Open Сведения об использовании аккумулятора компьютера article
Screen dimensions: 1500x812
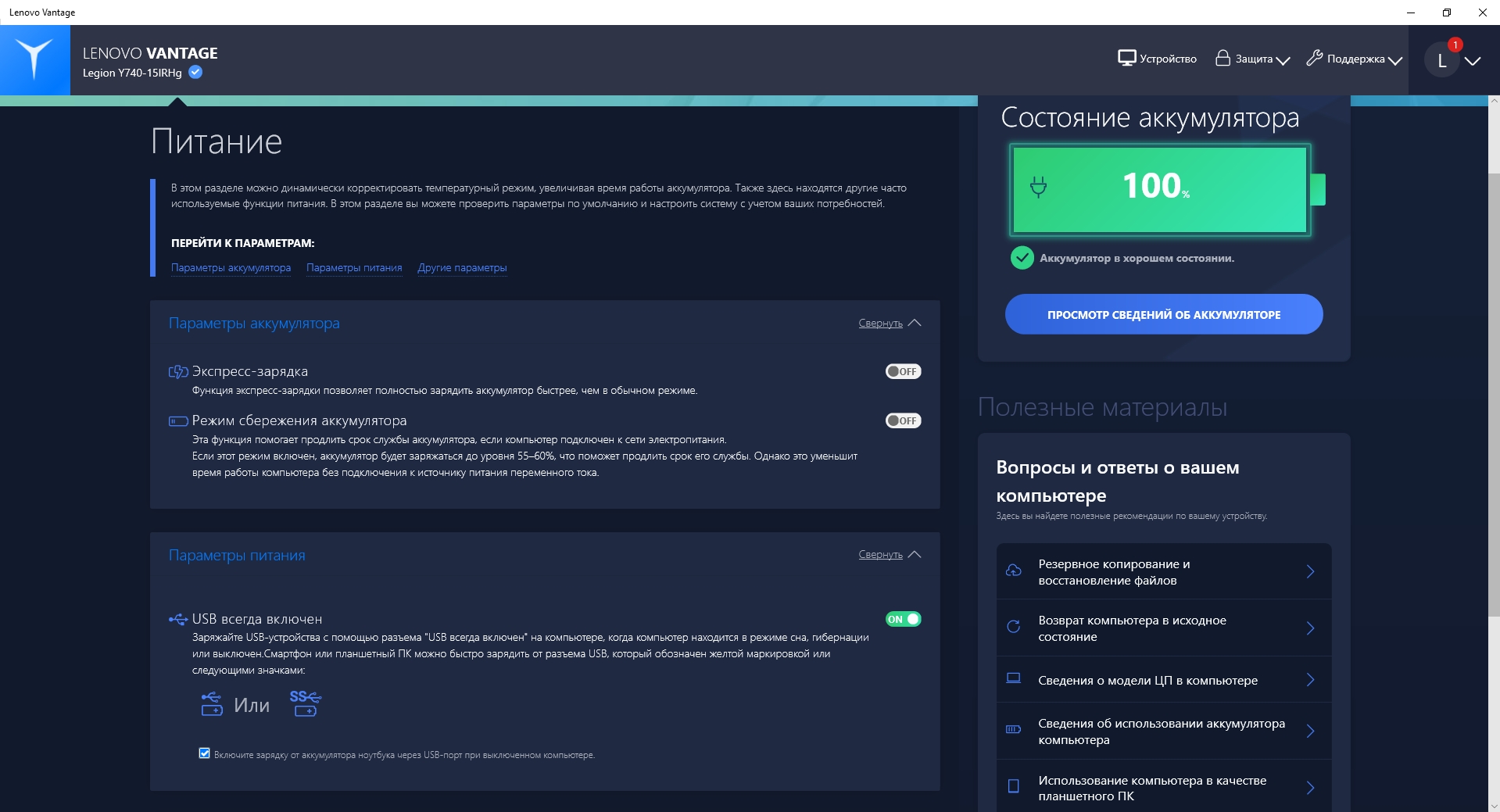pos(1164,731)
